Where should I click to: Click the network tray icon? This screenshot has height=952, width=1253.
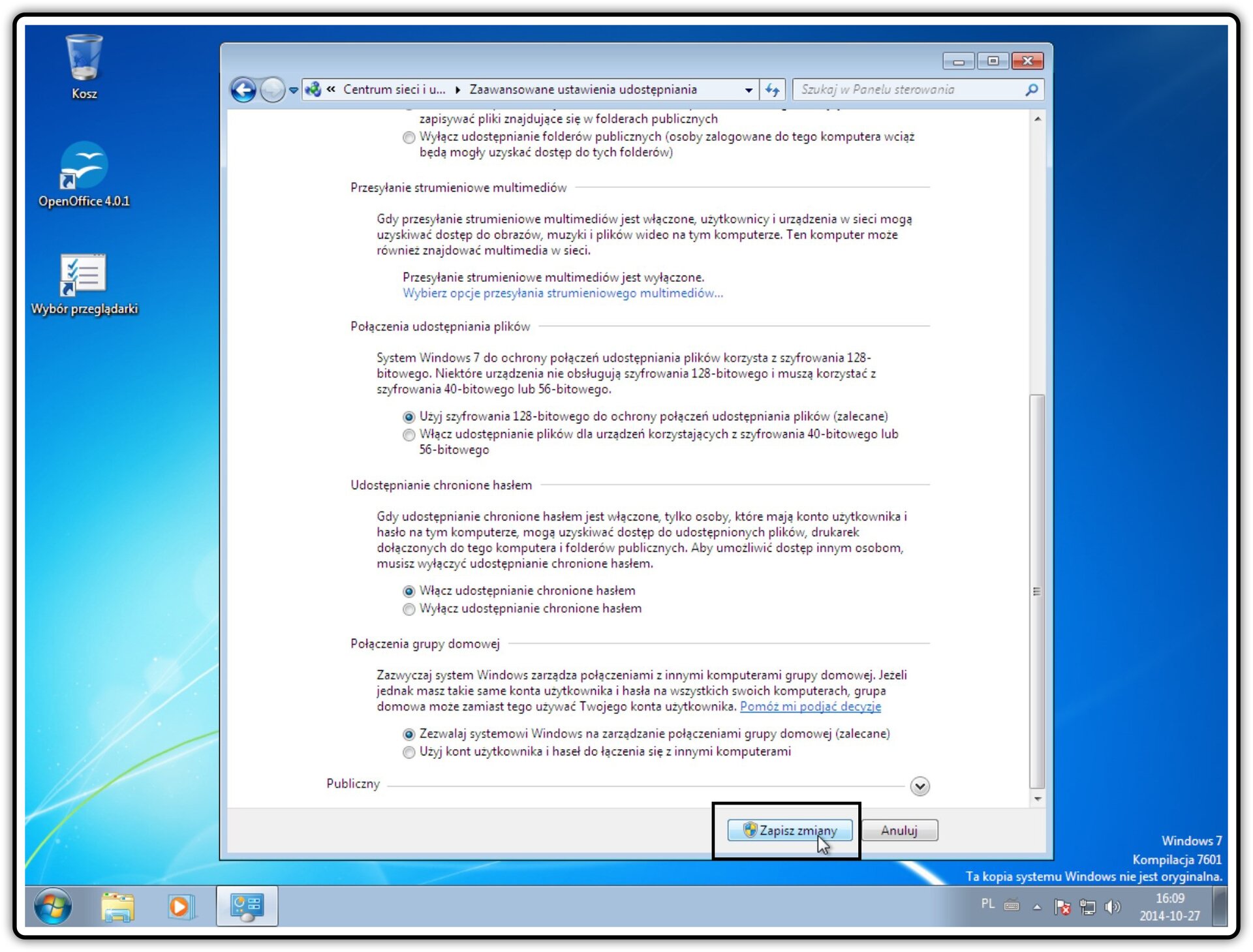tap(1087, 907)
